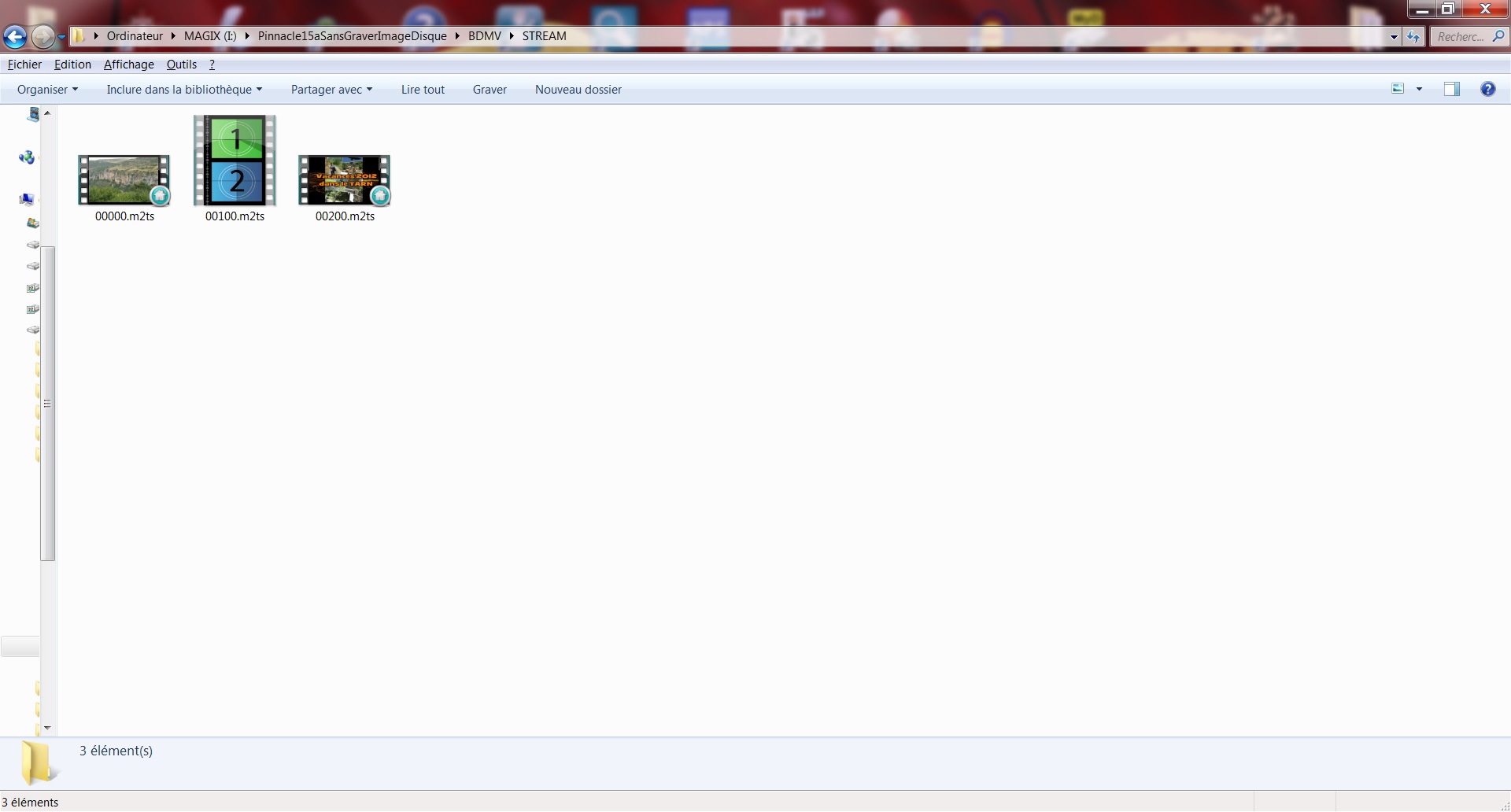Click the navigation pane scroll down arrow
This screenshot has height=812, width=1511.
click(x=47, y=728)
